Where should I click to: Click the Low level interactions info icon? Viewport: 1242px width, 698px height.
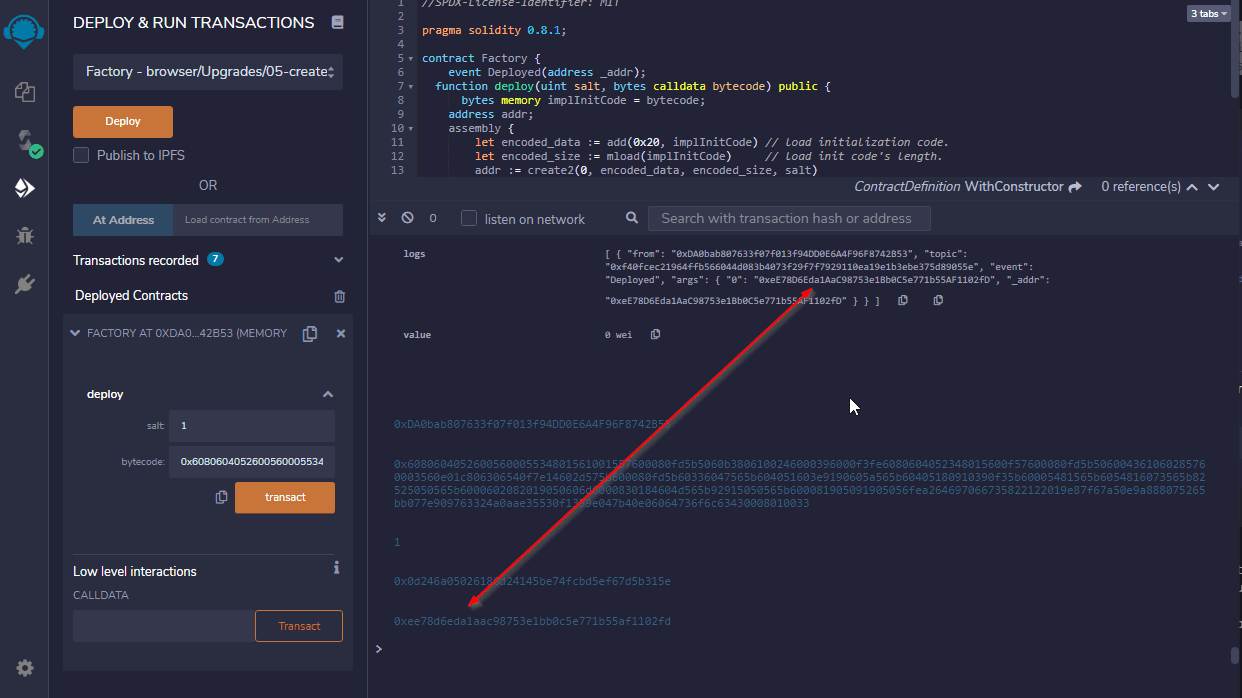click(336, 568)
